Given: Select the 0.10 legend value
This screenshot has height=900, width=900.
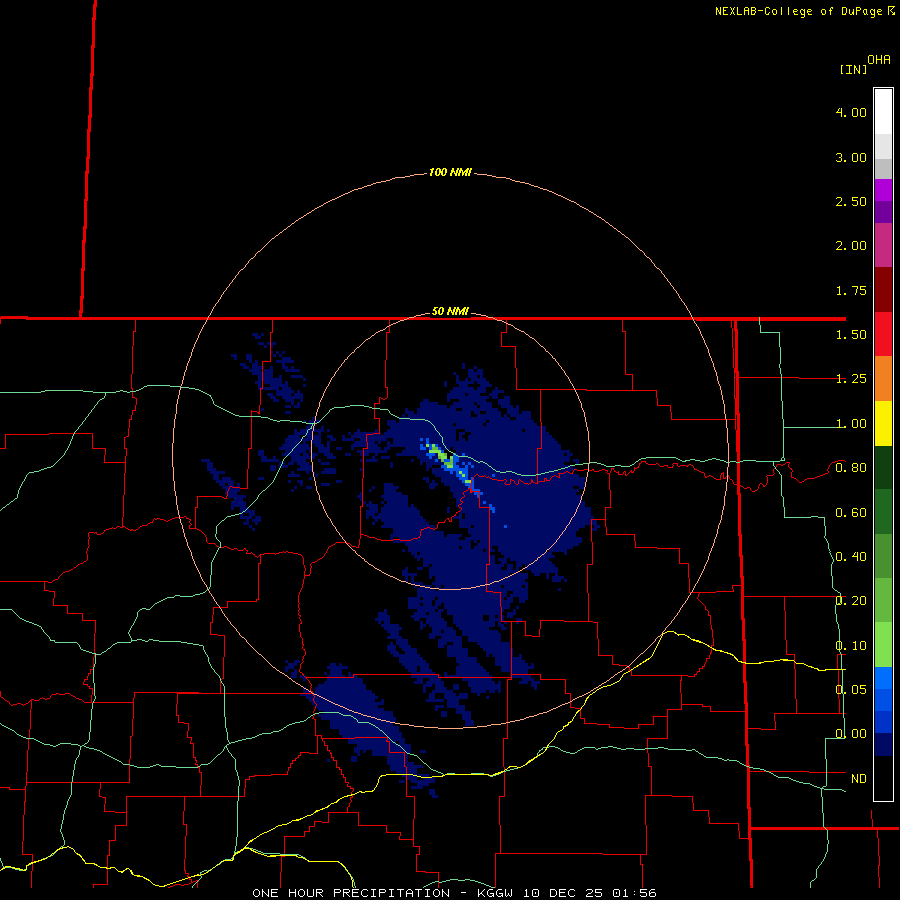Looking at the screenshot, I should (851, 646).
